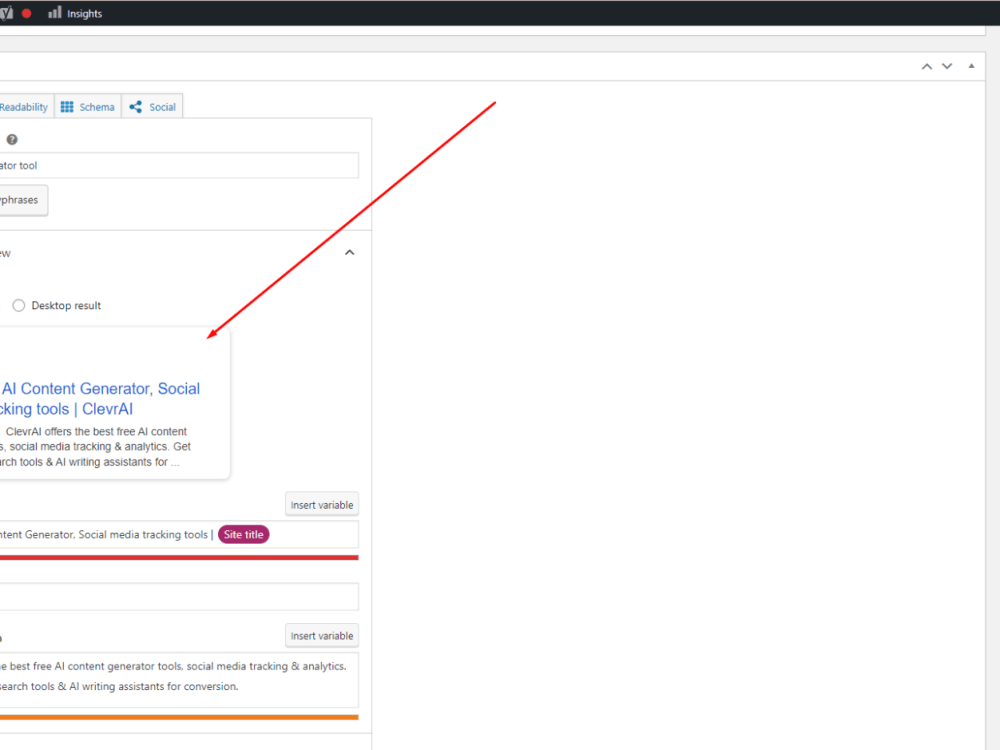Click the Site title variable tag

(244, 534)
